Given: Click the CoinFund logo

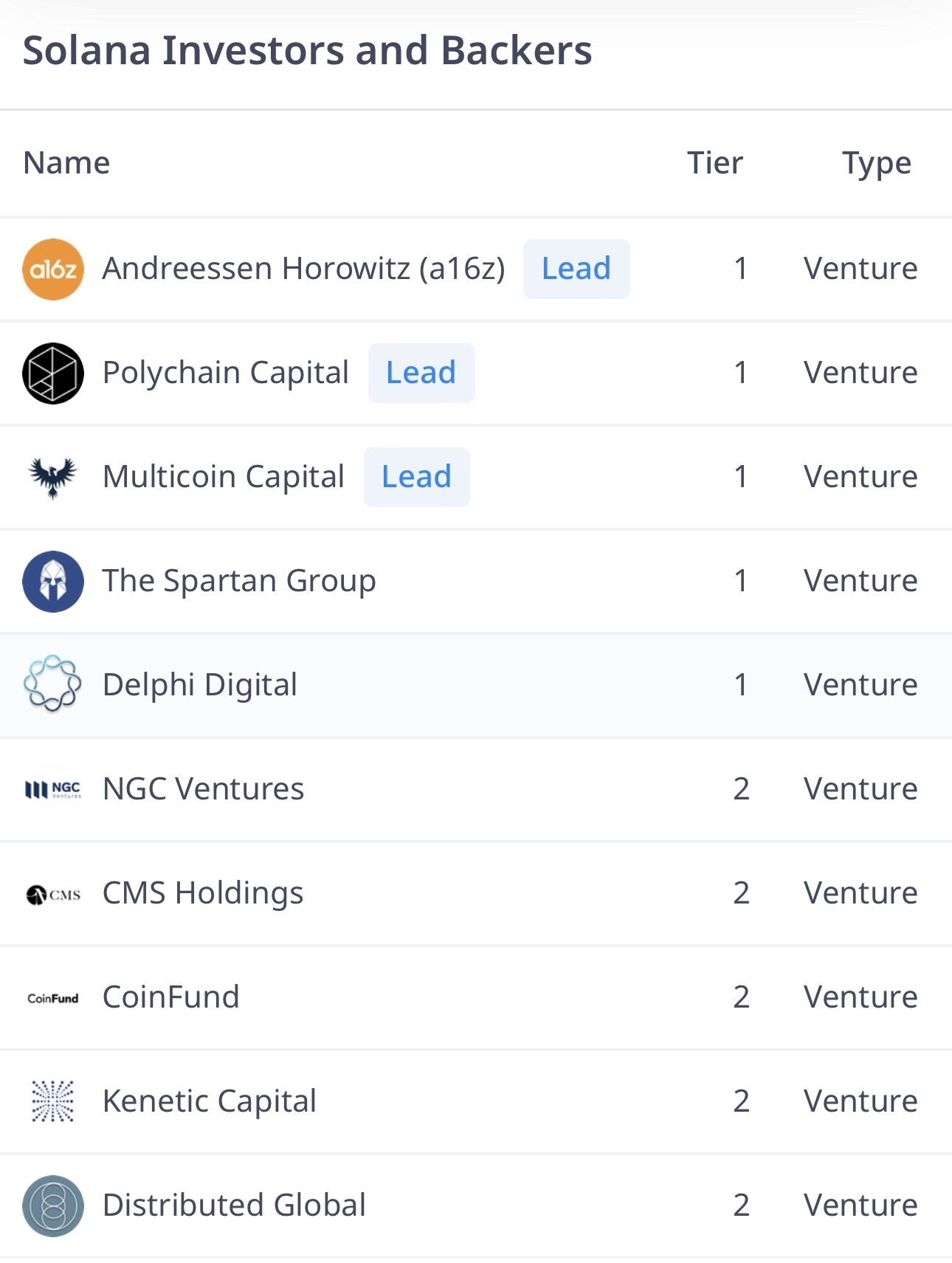Looking at the screenshot, I should 53,998.
